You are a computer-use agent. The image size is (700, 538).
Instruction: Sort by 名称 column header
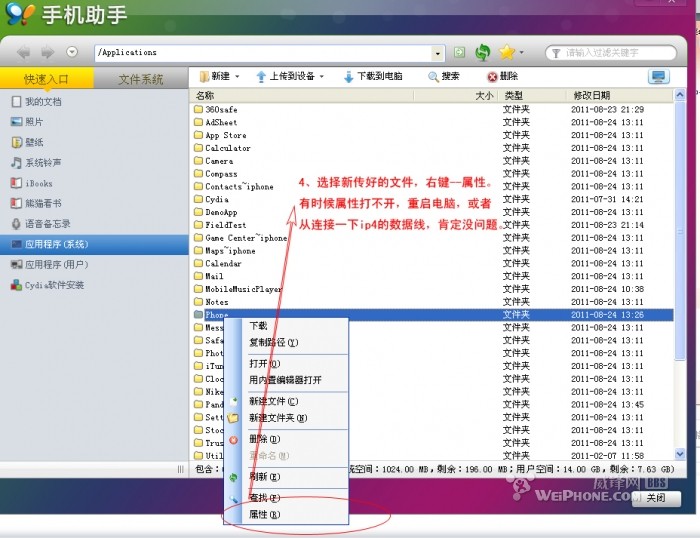click(302, 96)
